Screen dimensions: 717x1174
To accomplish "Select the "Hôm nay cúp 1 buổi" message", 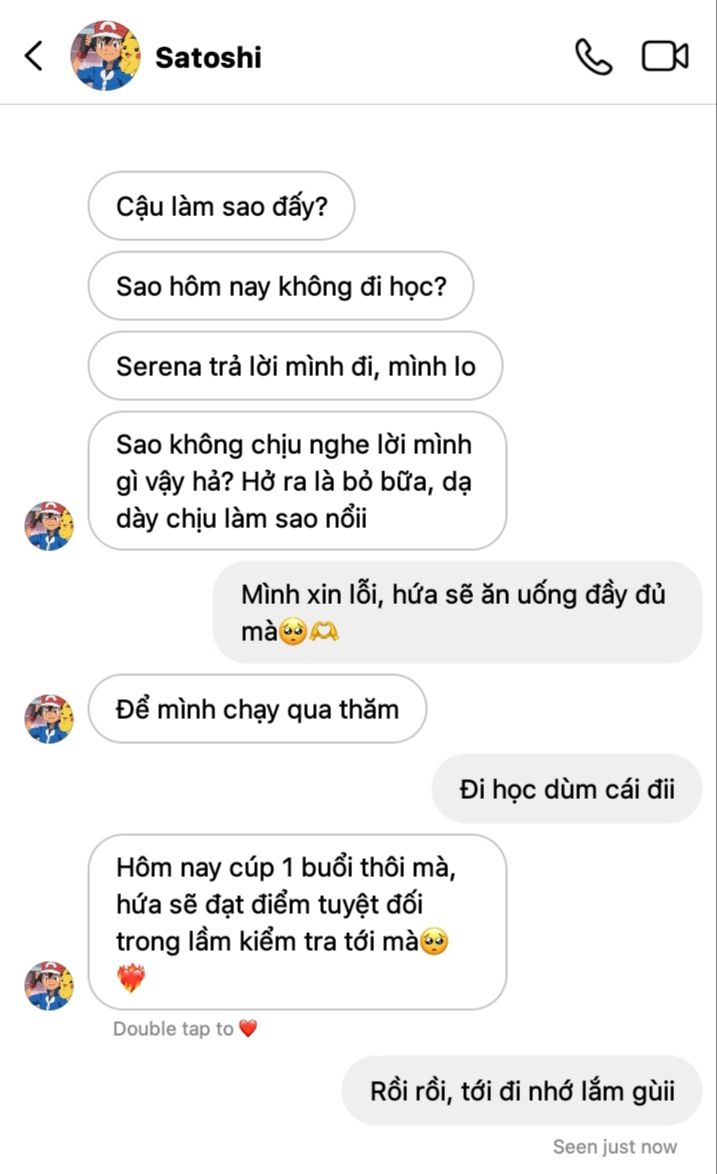I will (297, 922).
